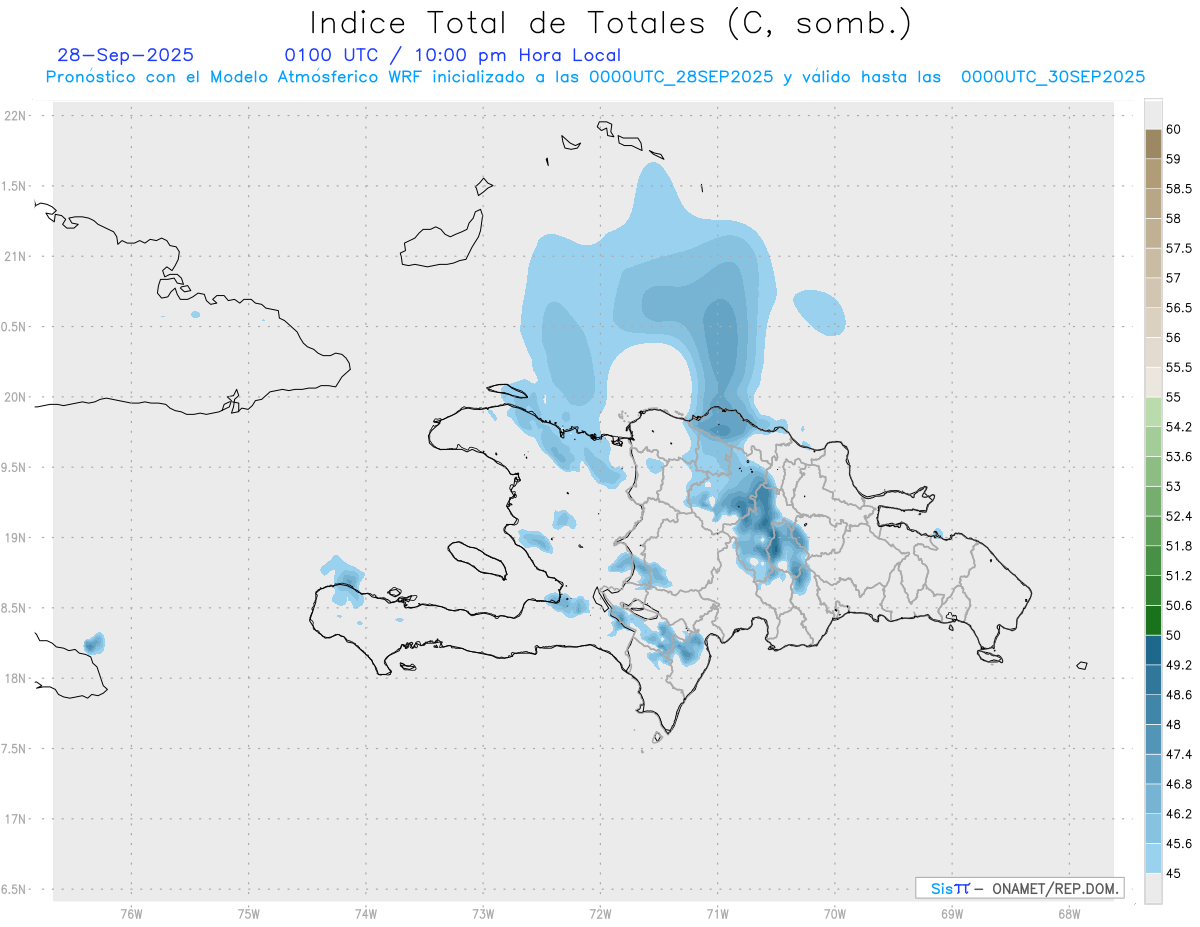Viewport: 1200px width, 927px height.
Task: Click the '51.8' colorbar value
Action: click(1178, 546)
